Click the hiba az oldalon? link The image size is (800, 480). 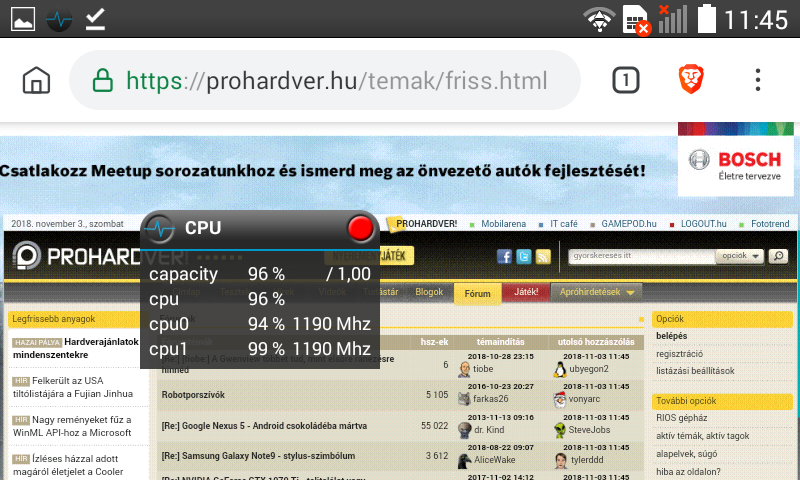(688, 472)
